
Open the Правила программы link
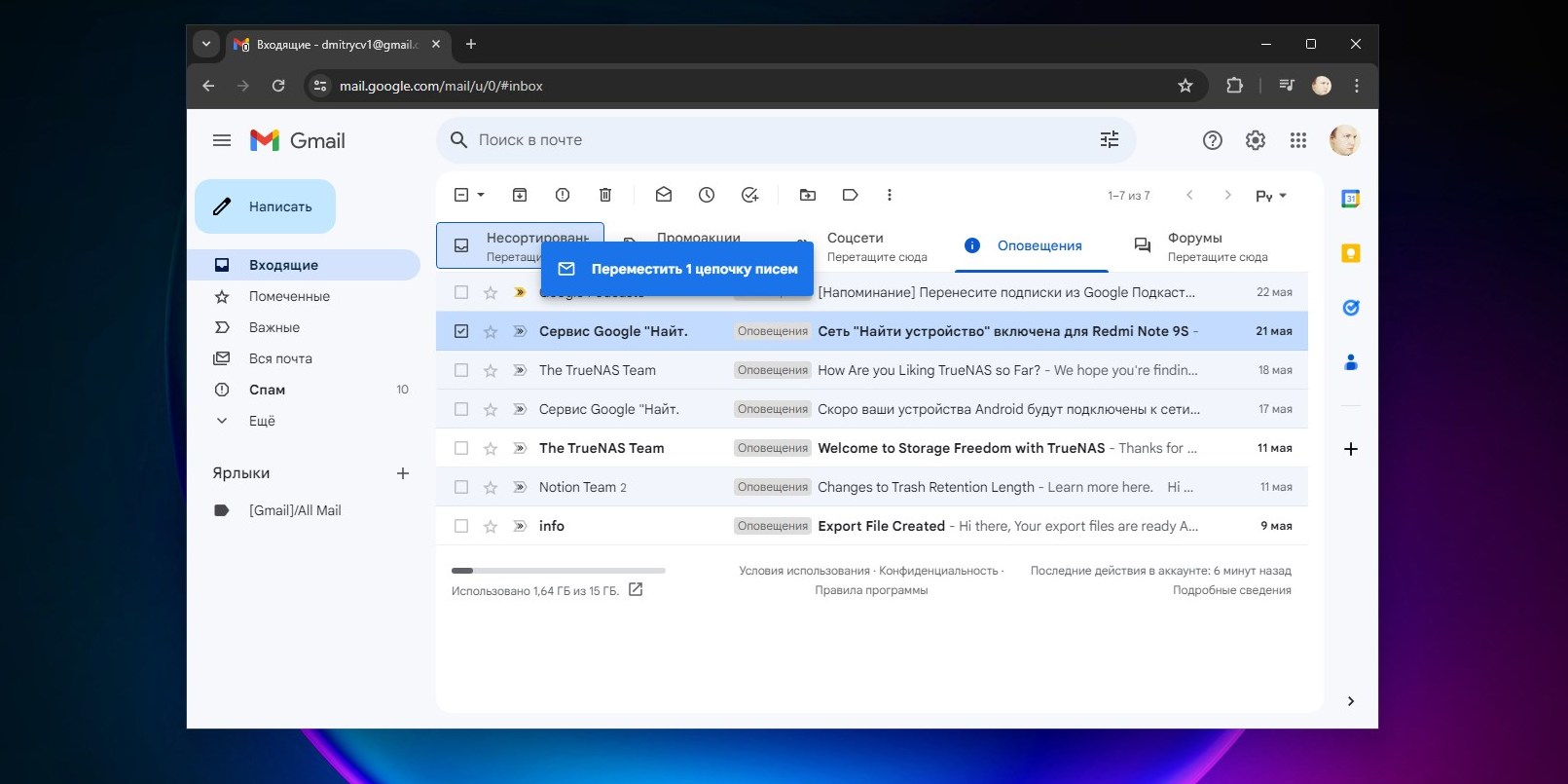871,590
